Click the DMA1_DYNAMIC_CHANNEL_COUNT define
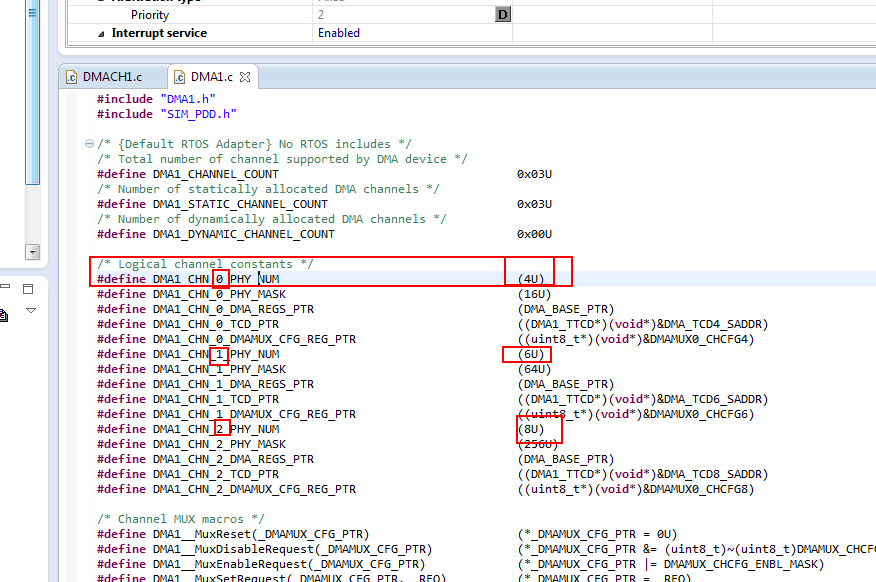The height and width of the screenshot is (582, 876). coord(244,235)
